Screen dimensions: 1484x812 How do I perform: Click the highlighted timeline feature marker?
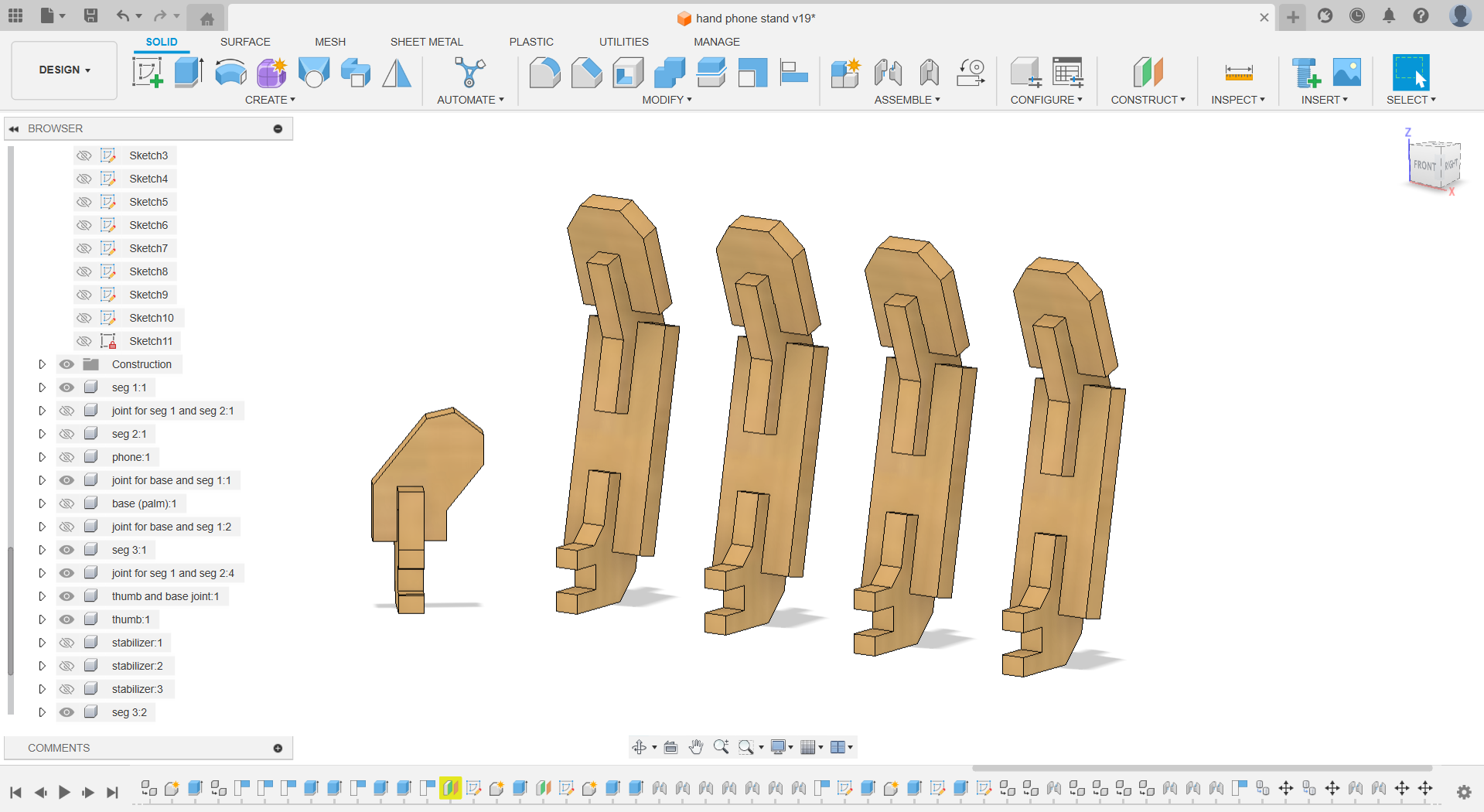click(x=451, y=788)
